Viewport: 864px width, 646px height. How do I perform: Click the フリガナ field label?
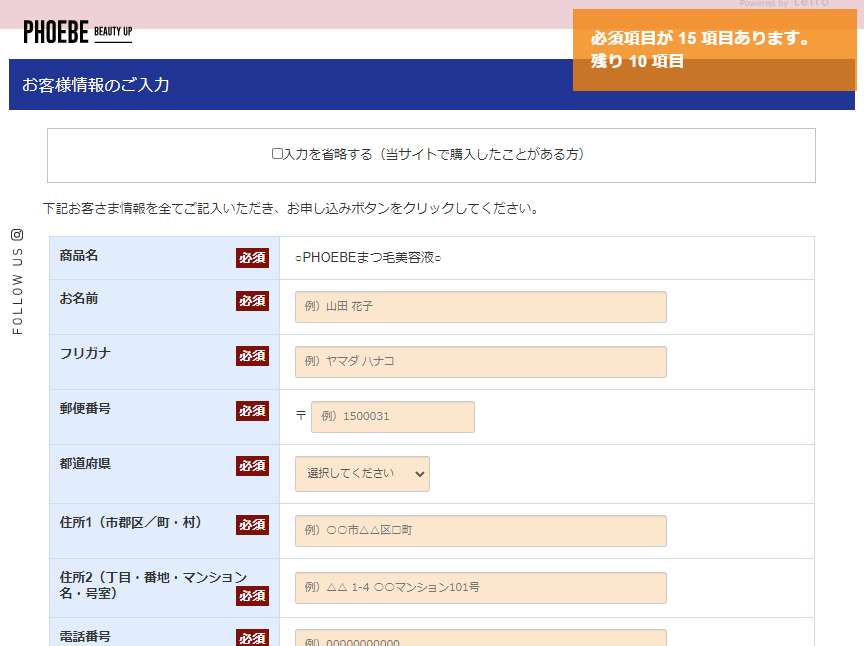click(85, 353)
